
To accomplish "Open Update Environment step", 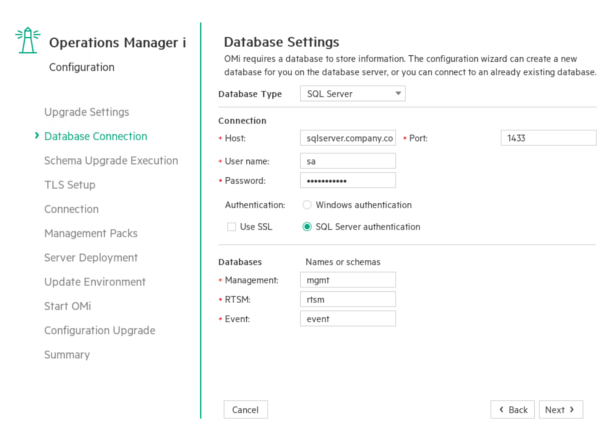I will (x=95, y=282).
